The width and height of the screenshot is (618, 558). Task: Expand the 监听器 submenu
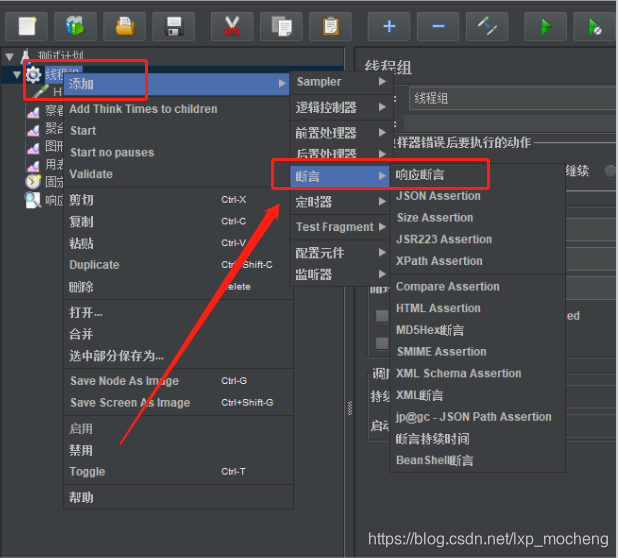(341, 274)
